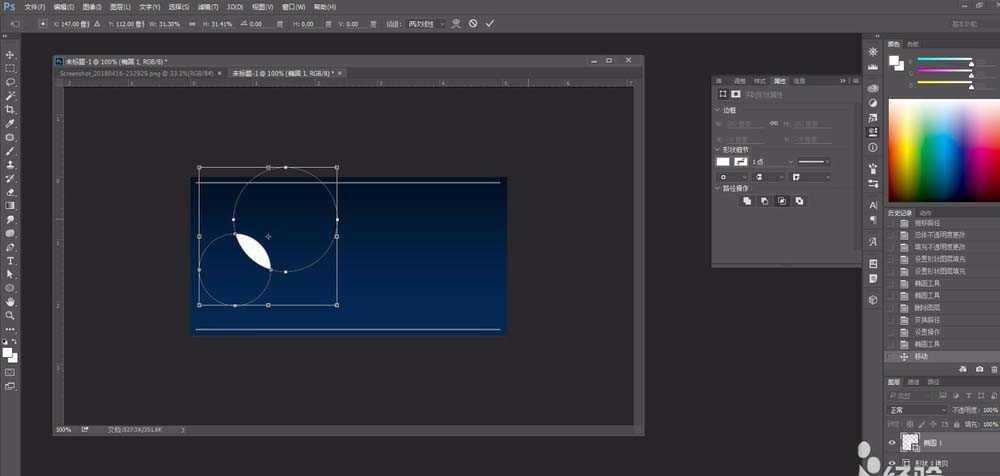Commit transform with the checkmark icon
1000x476 pixels.
[x=490, y=22]
